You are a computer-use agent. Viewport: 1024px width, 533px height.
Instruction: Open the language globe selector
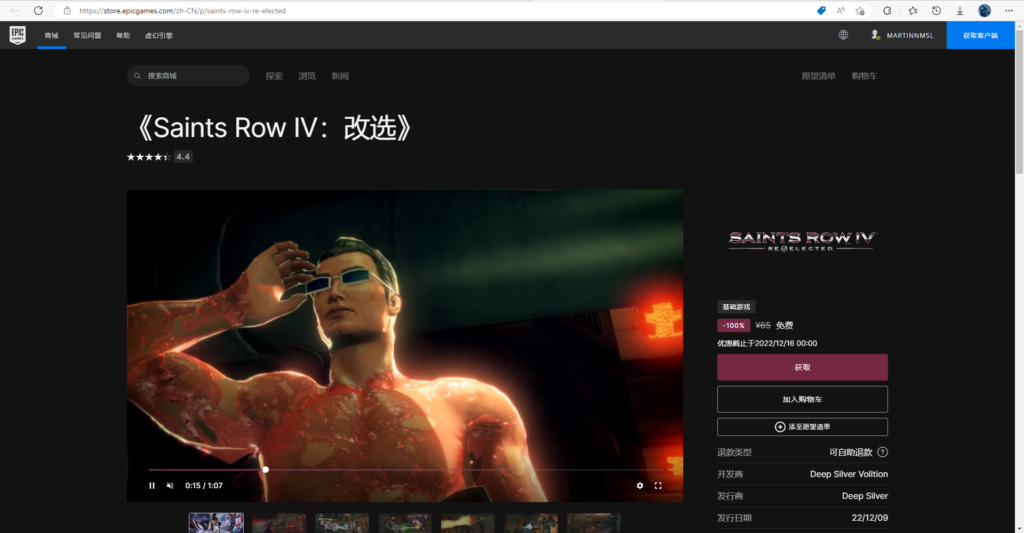pos(843,35)
